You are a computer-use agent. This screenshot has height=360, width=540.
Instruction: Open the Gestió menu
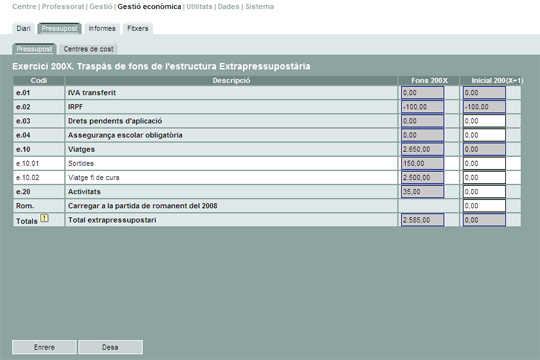click(x=101, y=7)
